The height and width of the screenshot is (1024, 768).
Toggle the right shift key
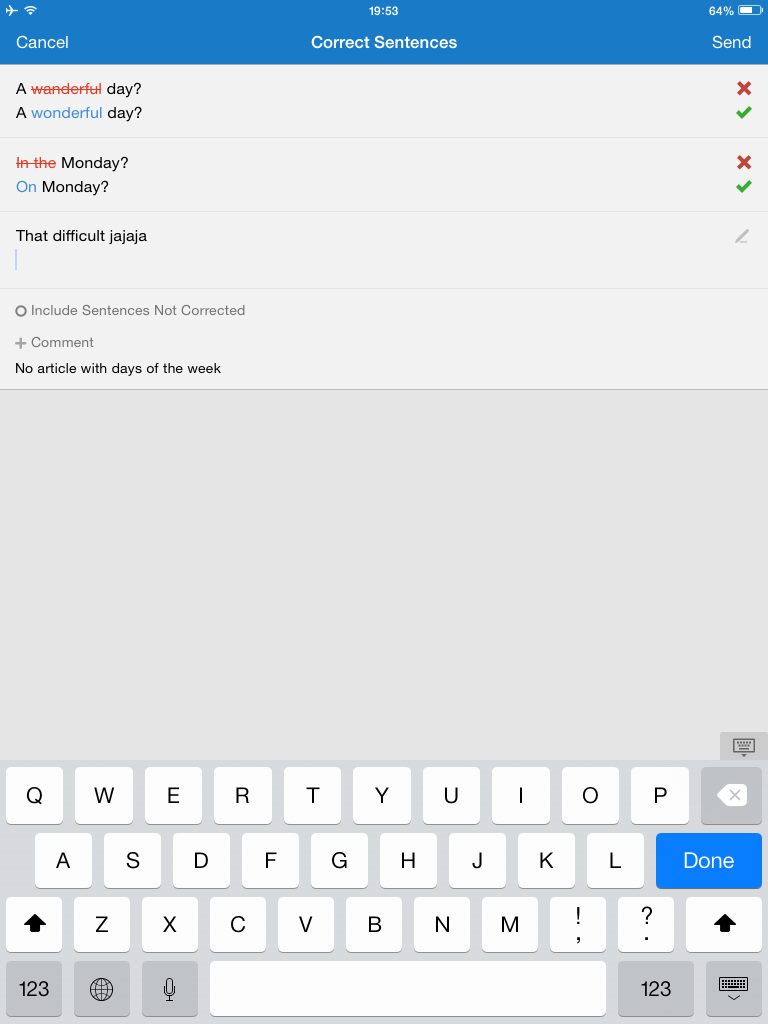click(x=724, y=924)
